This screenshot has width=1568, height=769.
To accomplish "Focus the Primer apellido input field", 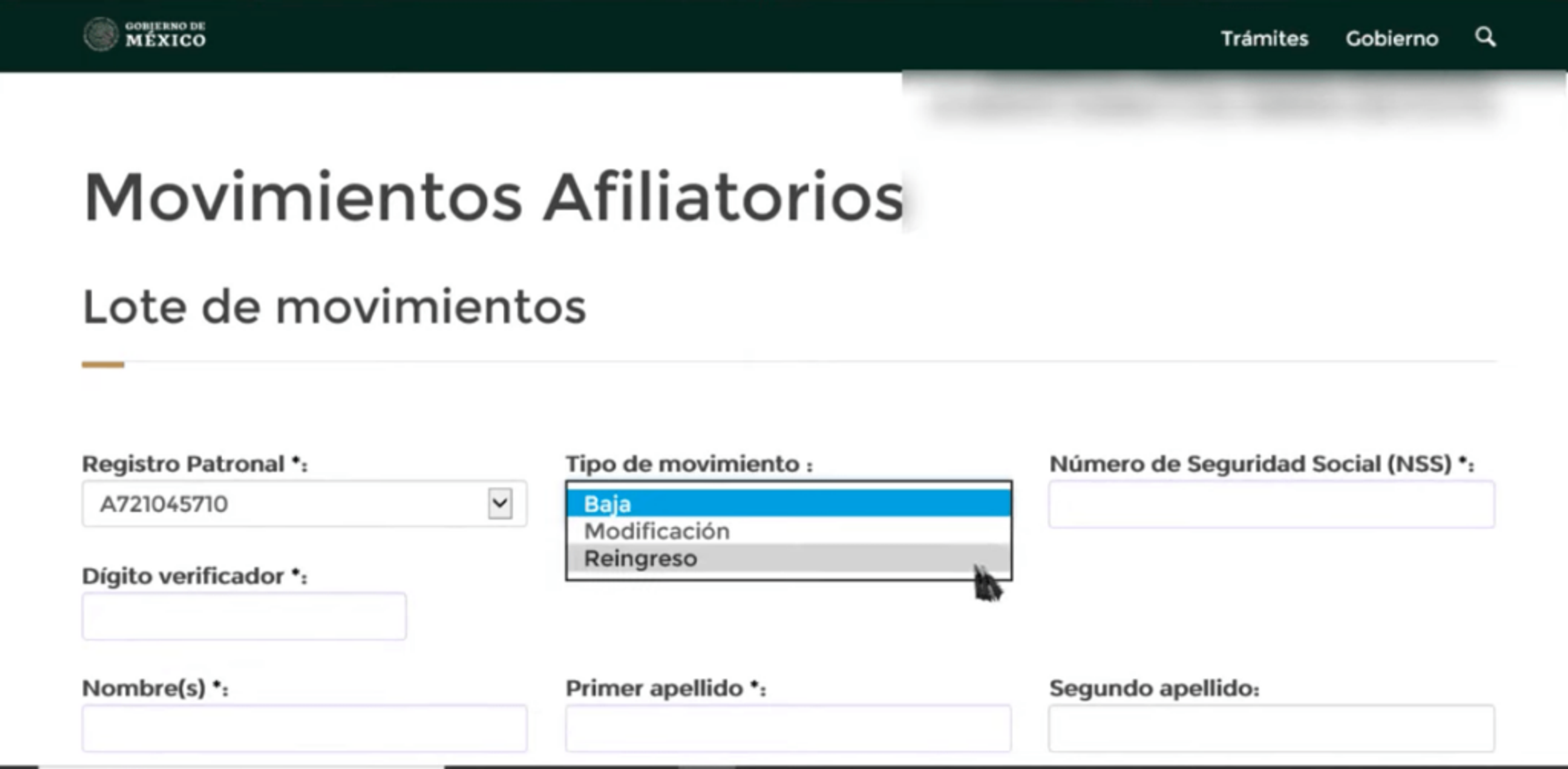I will [788, 728].
